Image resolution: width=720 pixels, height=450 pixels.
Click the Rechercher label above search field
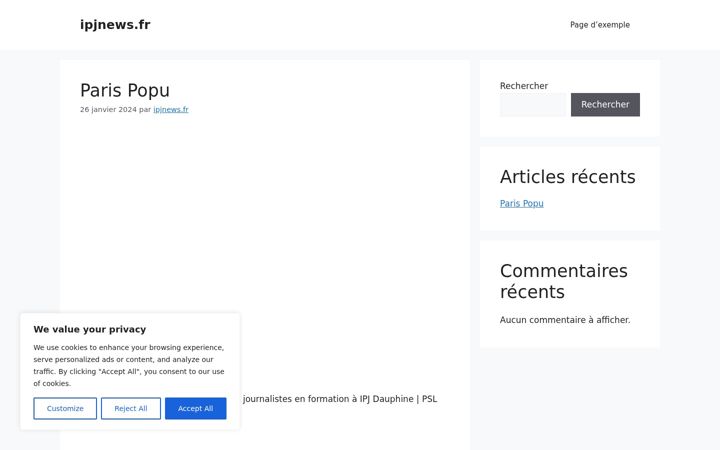(524, 86)
